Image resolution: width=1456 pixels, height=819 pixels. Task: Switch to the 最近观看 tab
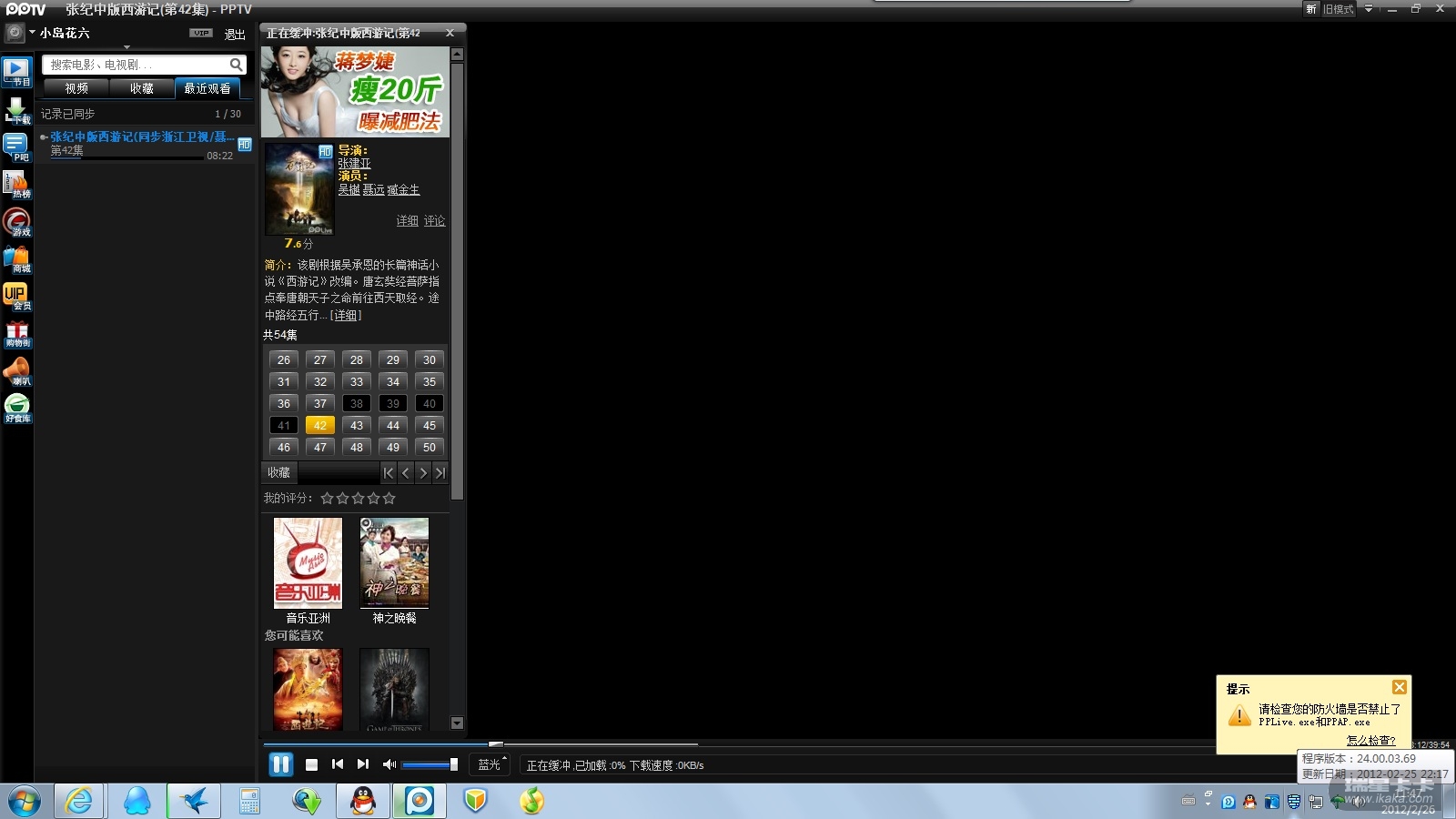207,88
